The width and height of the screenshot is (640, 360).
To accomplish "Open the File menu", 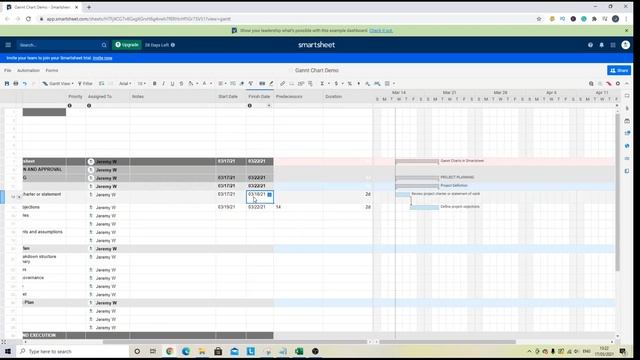I will click(8, 71).
